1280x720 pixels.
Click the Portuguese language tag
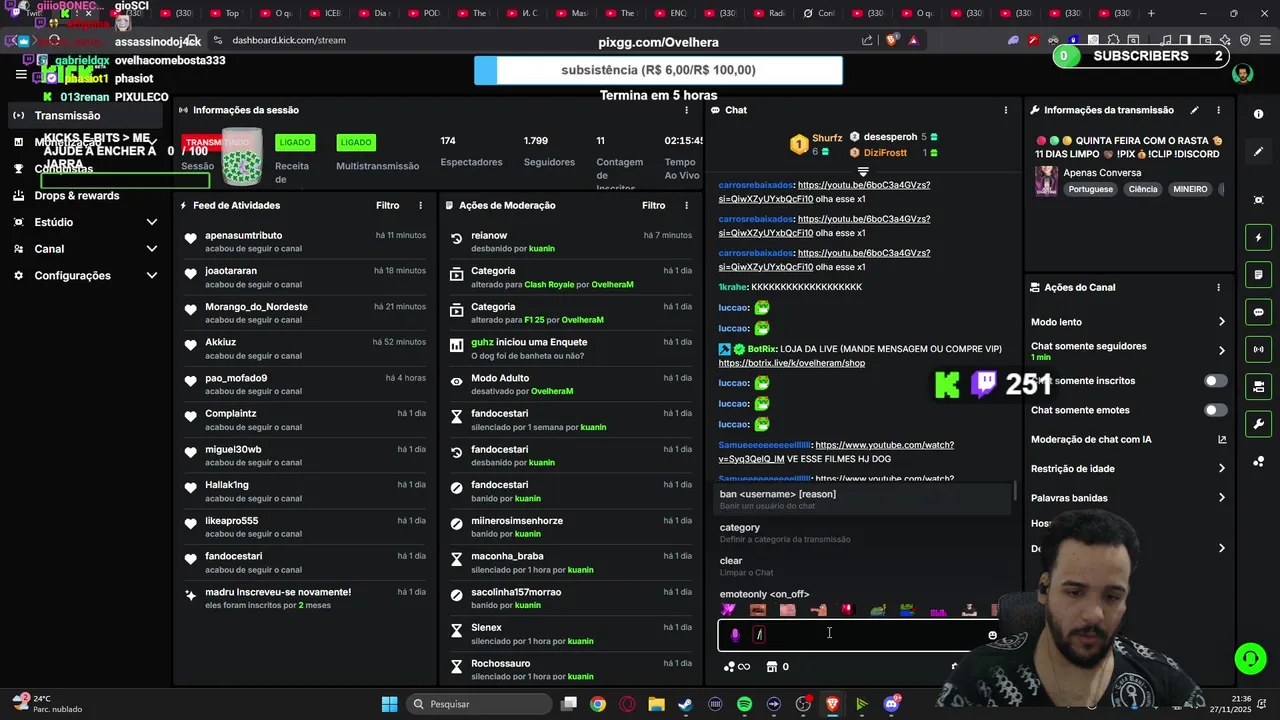(x=1090, y=189)
